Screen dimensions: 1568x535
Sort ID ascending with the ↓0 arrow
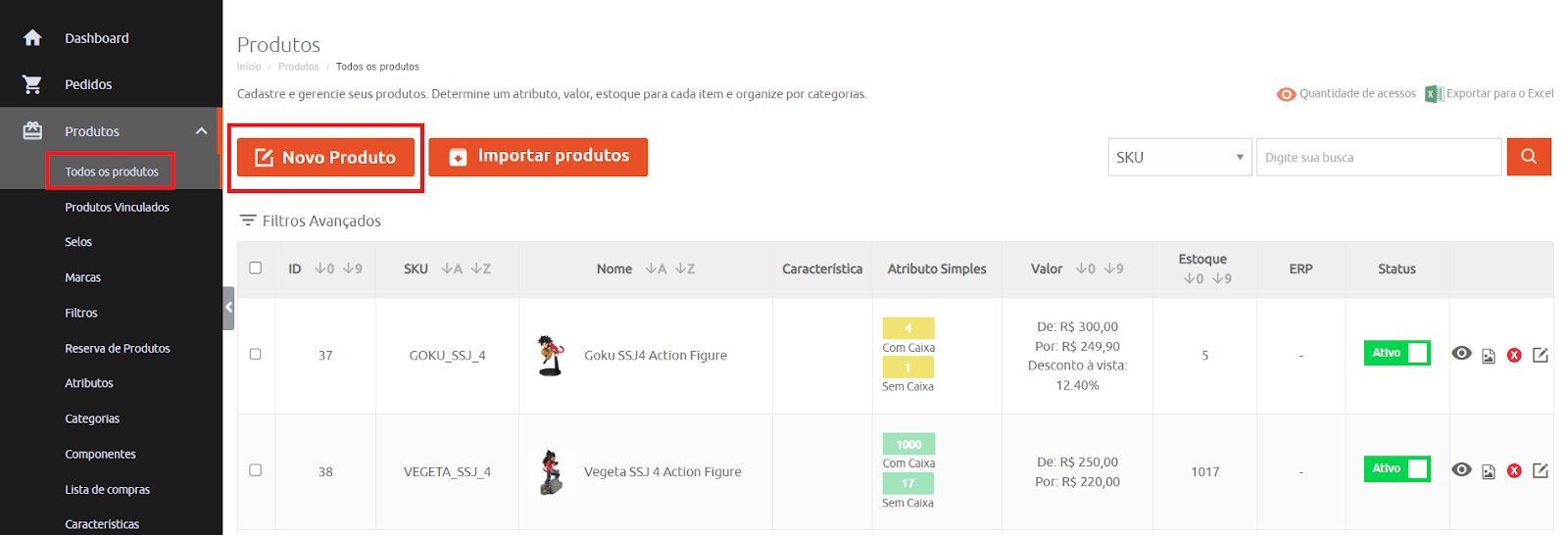[x=324, y=268]
